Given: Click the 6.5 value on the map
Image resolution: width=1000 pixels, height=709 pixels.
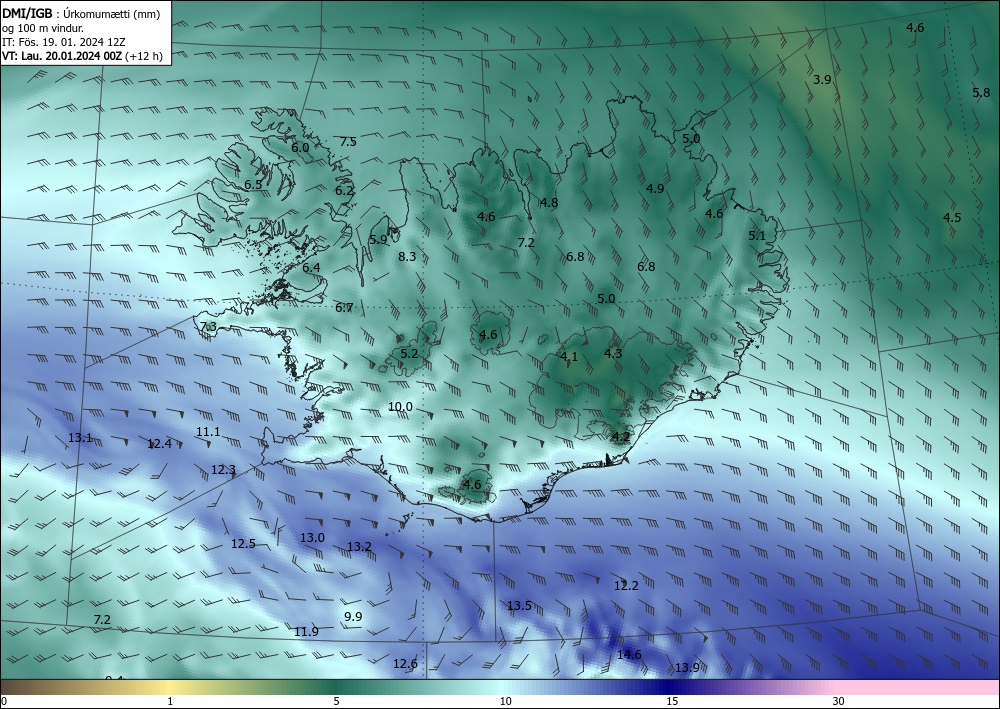Looking at the screenshot, I should point(253,184).
